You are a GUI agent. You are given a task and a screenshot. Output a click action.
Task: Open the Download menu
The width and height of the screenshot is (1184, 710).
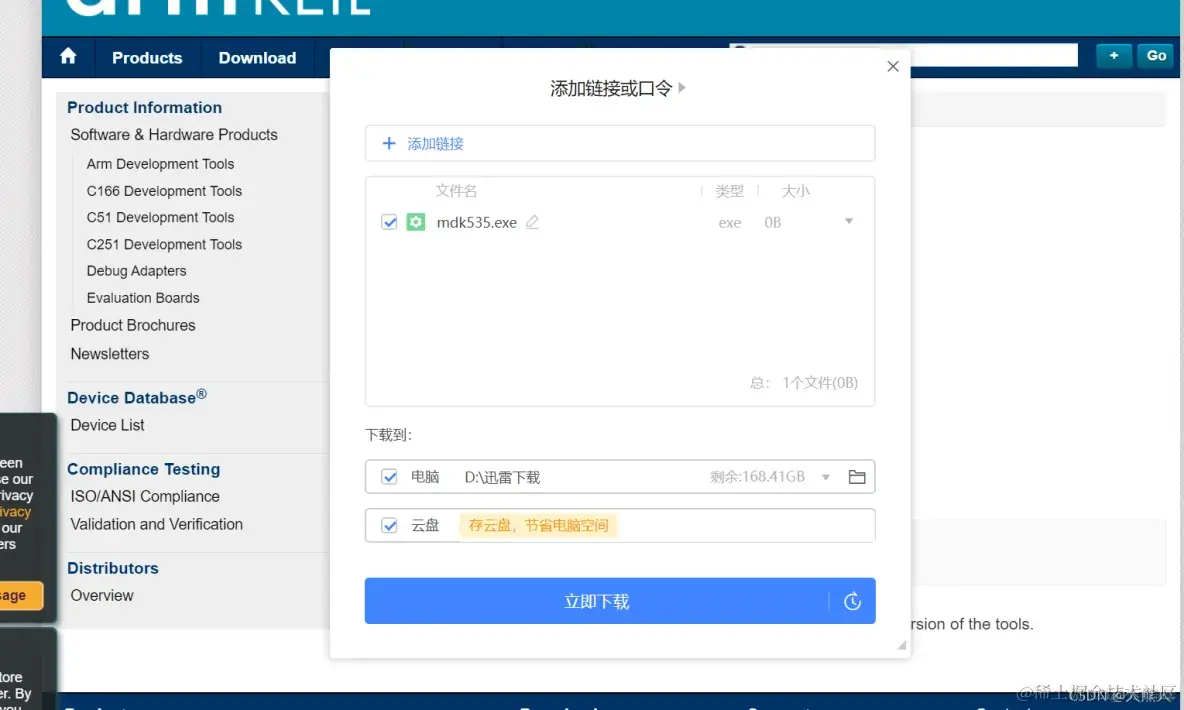257,58
